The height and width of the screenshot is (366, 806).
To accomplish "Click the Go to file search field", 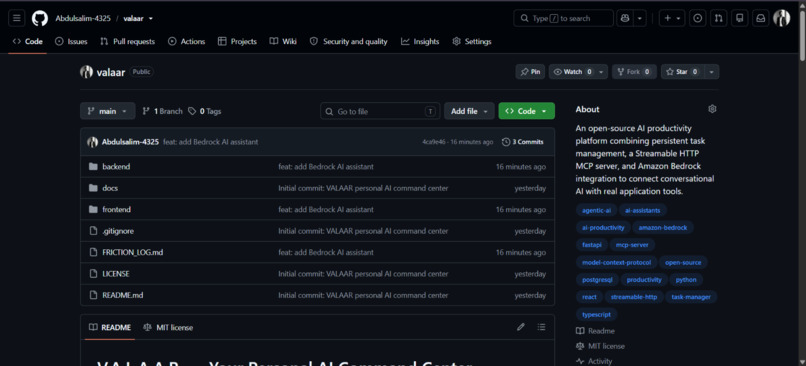I will pyautogui.click(x=380, y=111).
